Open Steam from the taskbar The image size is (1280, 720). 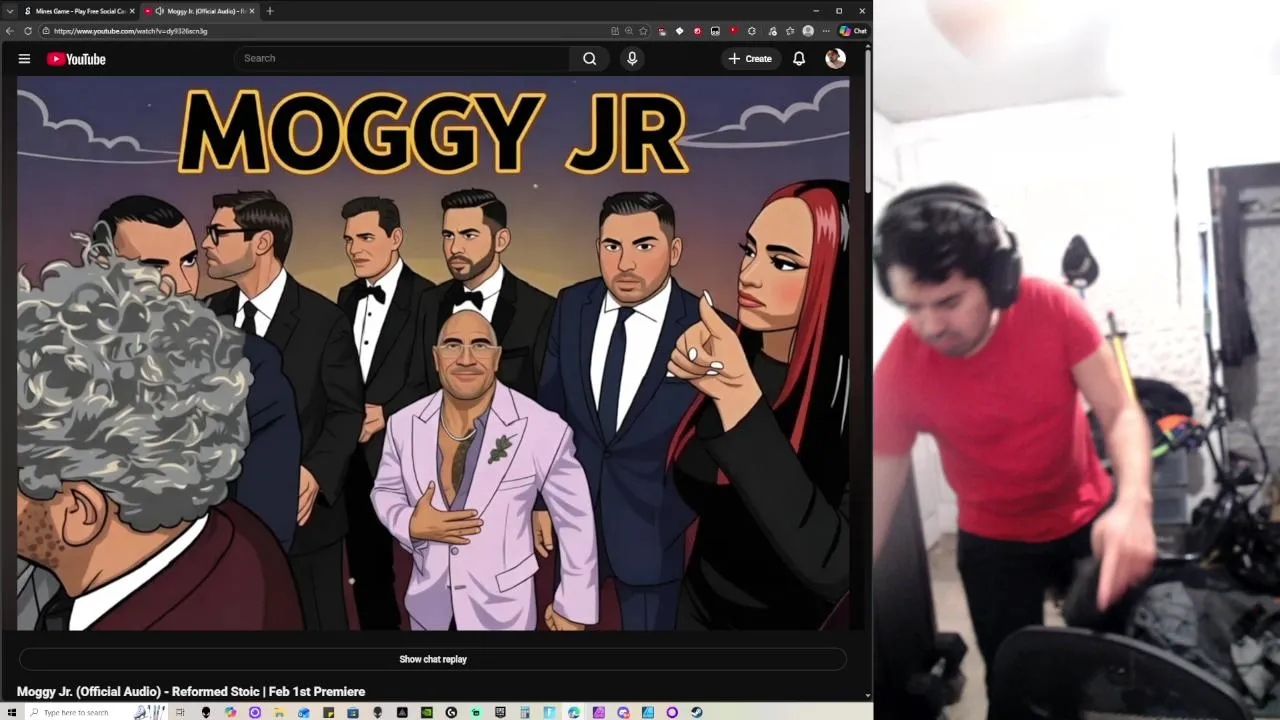coord(697,712)
